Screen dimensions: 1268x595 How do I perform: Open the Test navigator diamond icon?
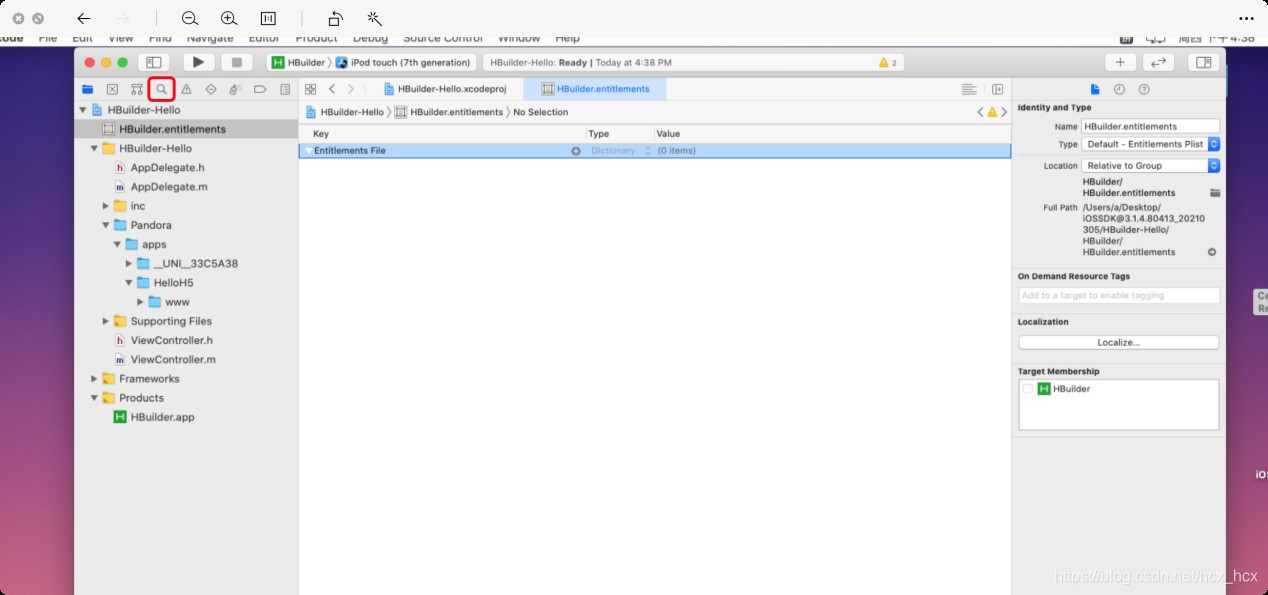click(211, 89)
